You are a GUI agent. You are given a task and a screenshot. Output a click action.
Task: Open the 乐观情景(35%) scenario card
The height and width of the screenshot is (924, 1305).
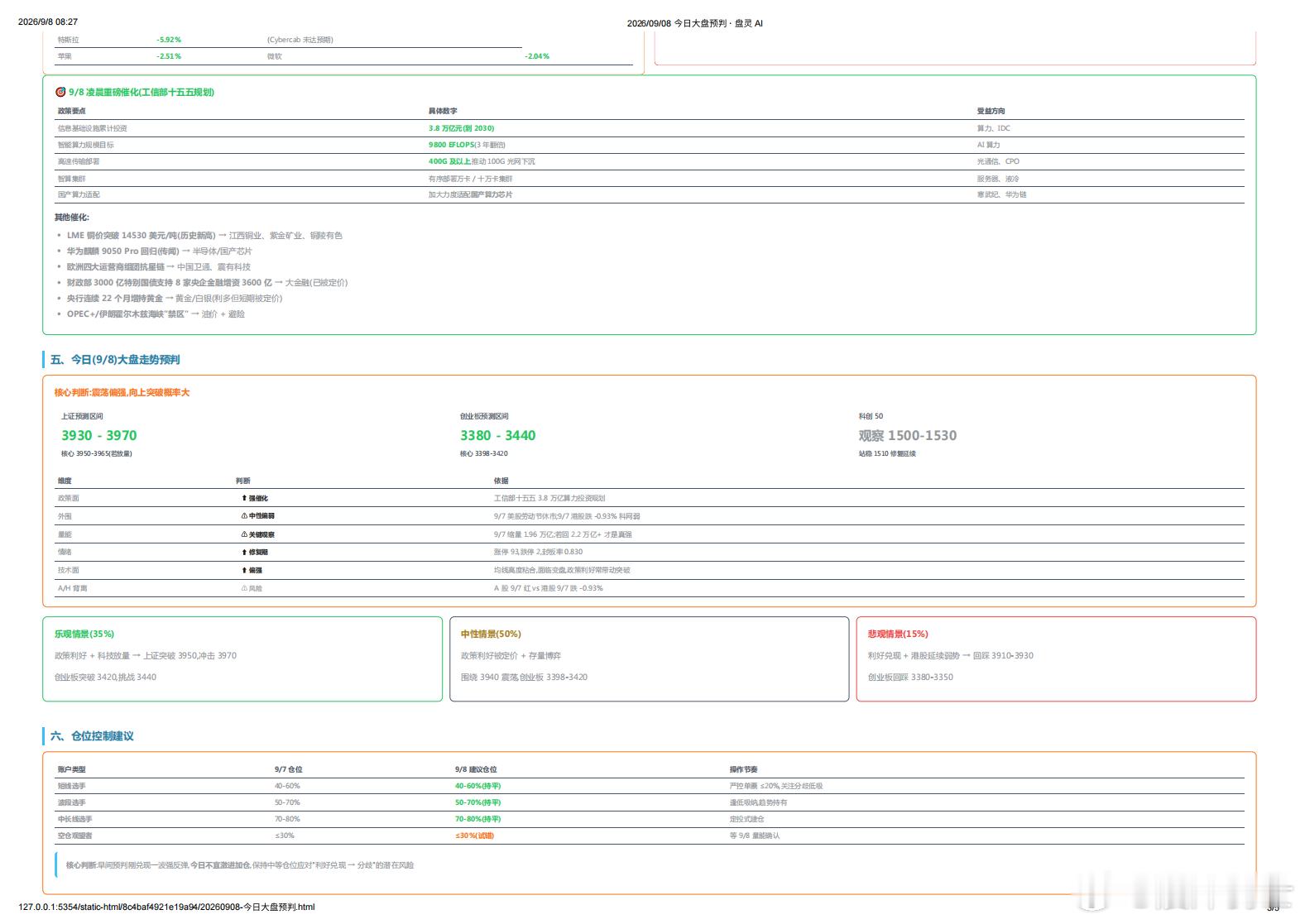242,659
